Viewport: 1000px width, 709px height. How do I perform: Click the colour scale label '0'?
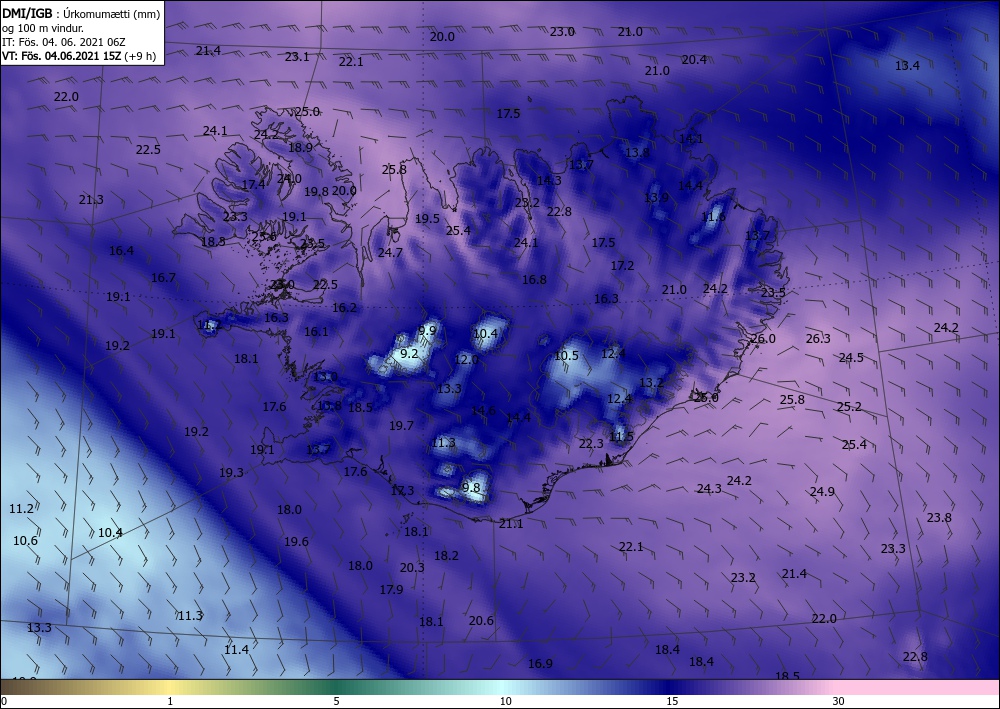4,701
